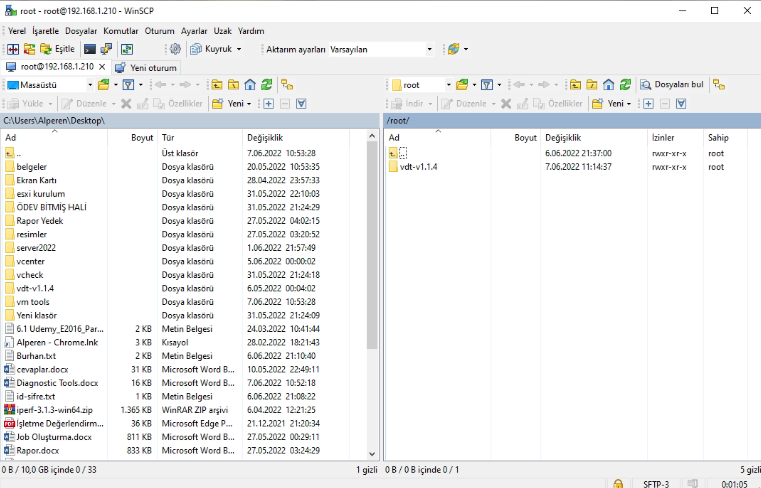Go to local root directory icon

point(233,85)
